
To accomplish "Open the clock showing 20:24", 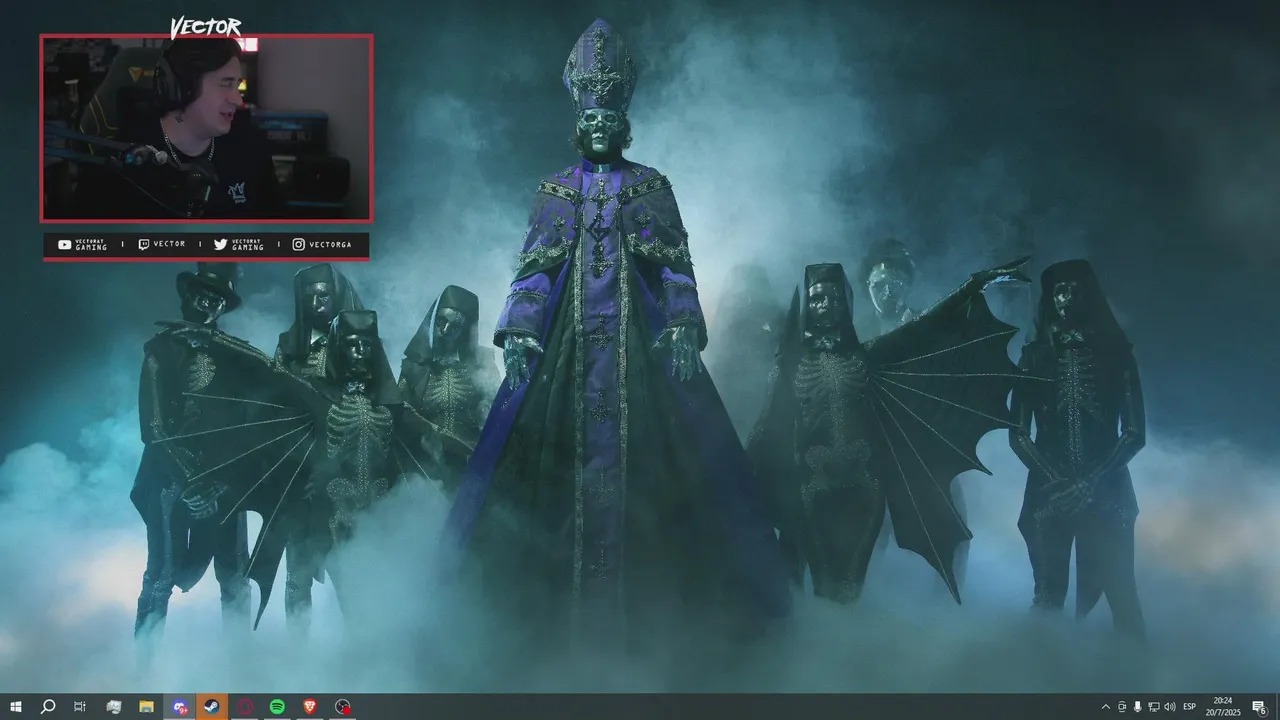I will [x=1223, y=707].
